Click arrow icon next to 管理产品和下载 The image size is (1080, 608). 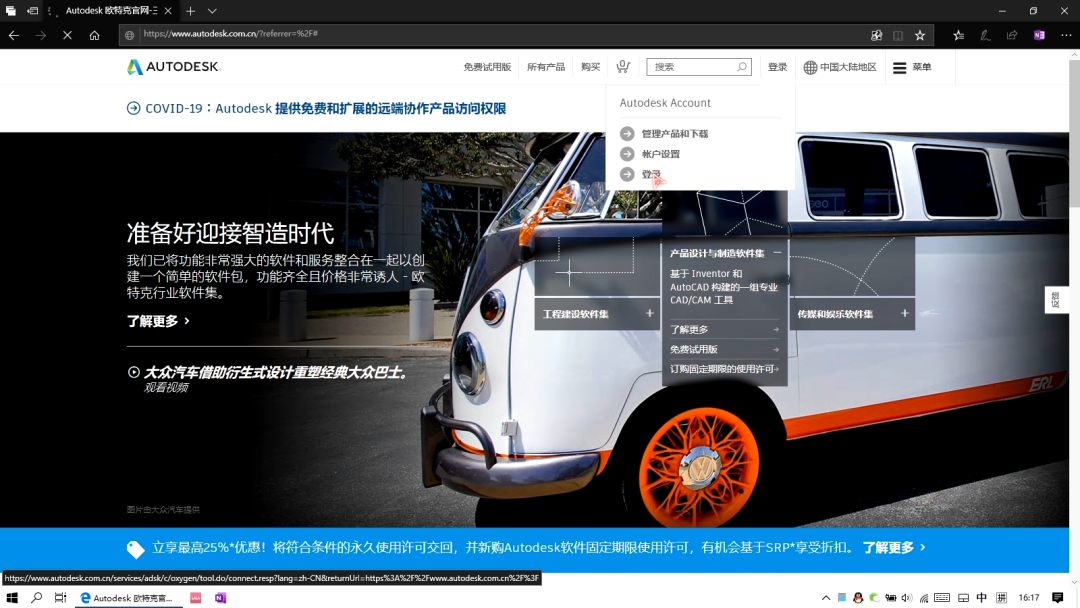(627, 134)
